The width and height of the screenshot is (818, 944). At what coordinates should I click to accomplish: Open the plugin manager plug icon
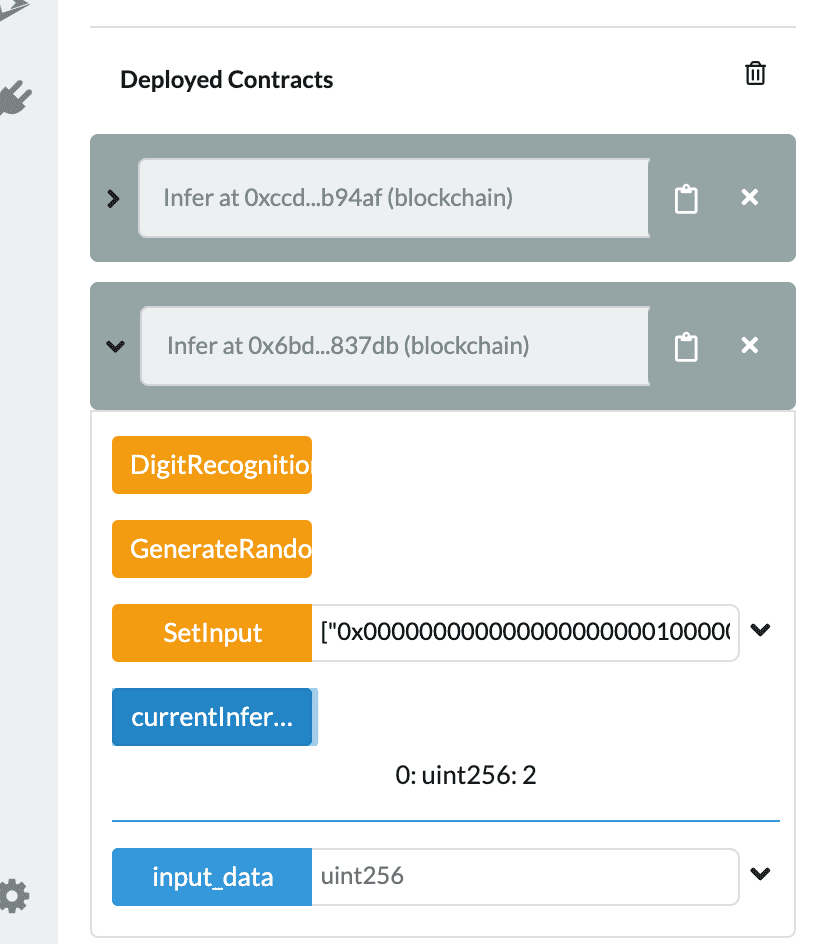coord(15,98)
